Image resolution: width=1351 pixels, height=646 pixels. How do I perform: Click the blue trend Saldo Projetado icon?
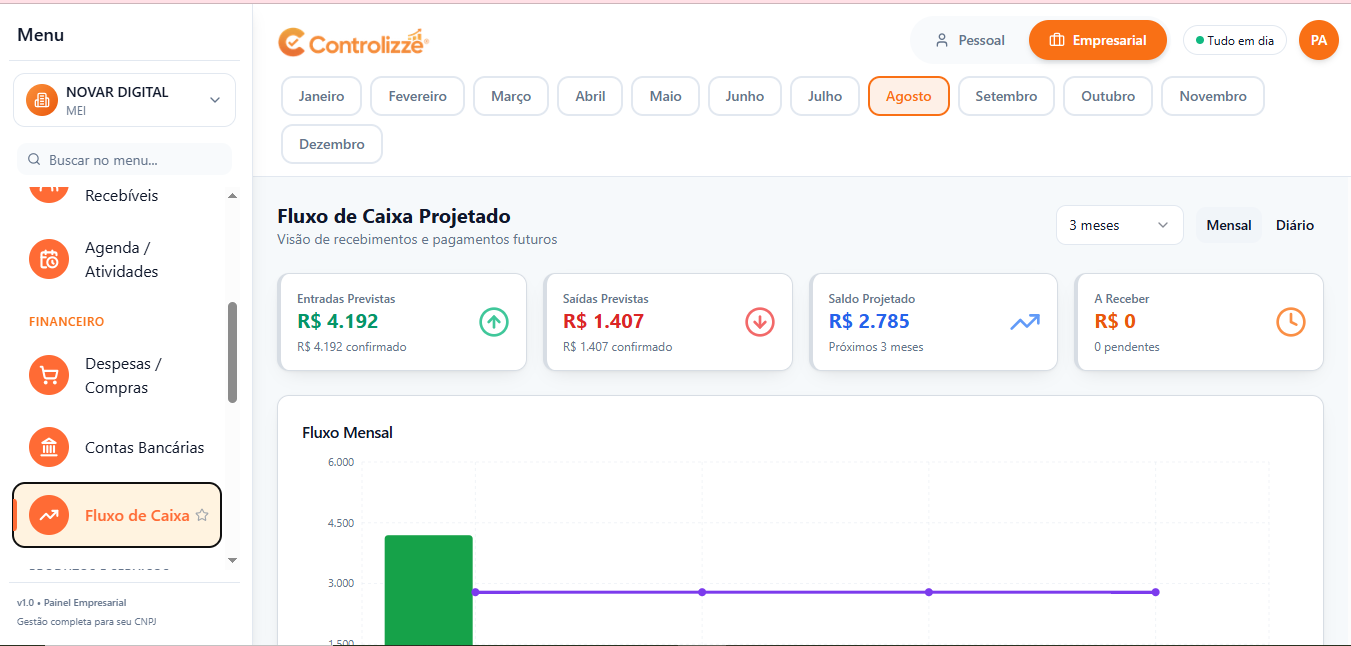1025,322
